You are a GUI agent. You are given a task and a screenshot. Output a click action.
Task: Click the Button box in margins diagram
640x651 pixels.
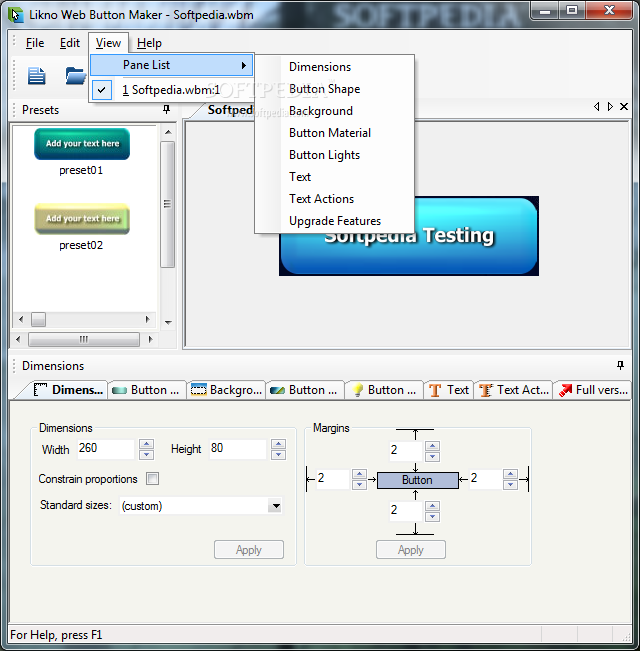[x=418, y=480]
